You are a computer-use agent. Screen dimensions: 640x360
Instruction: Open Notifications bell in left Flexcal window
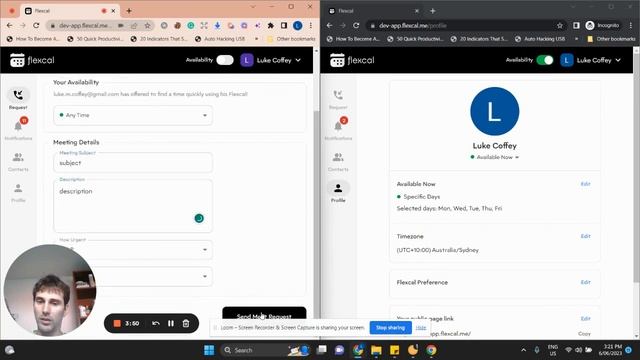pyautogui.click(x=18, y=129)
